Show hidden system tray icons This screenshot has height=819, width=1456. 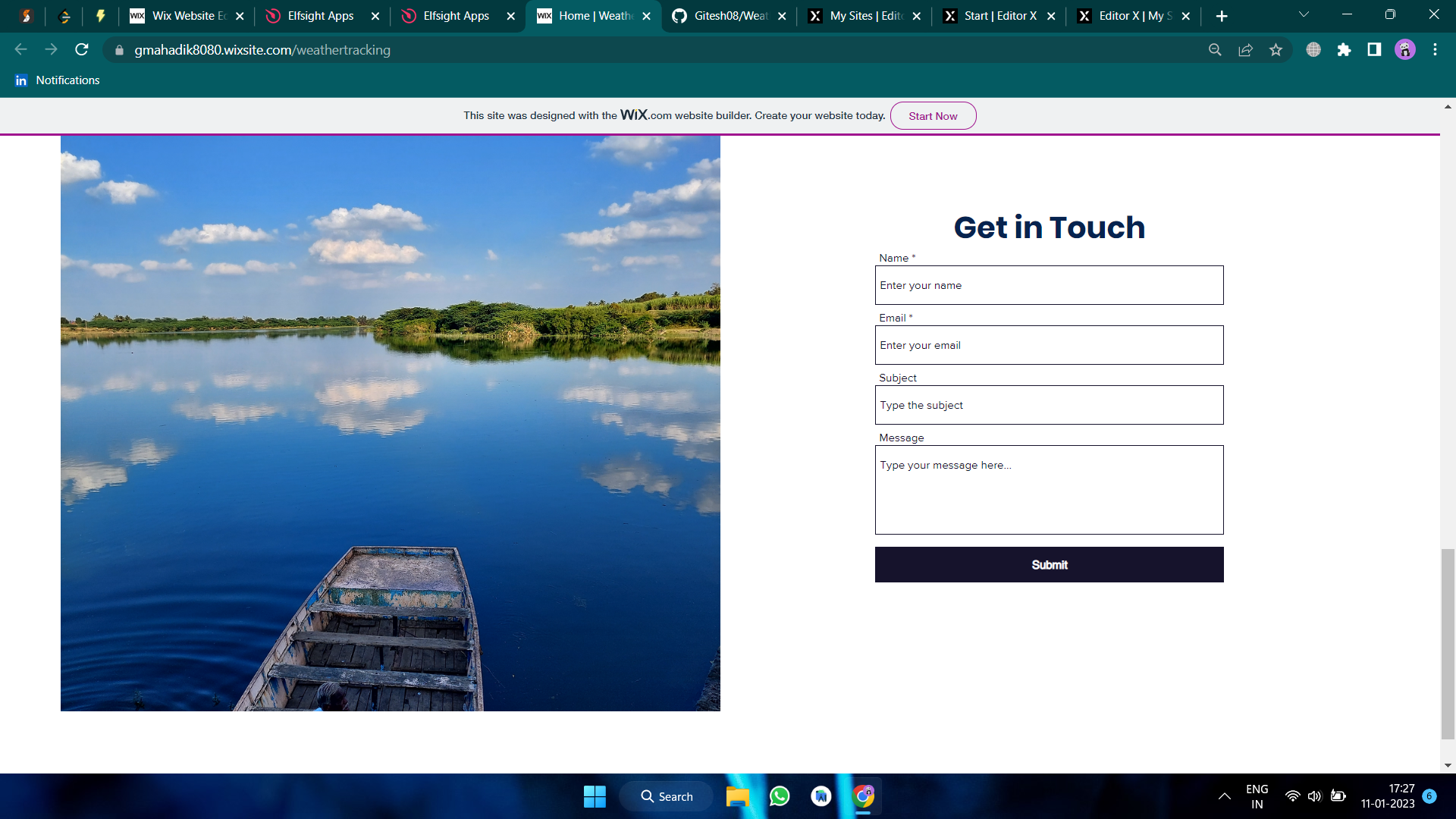point(1224,796)
